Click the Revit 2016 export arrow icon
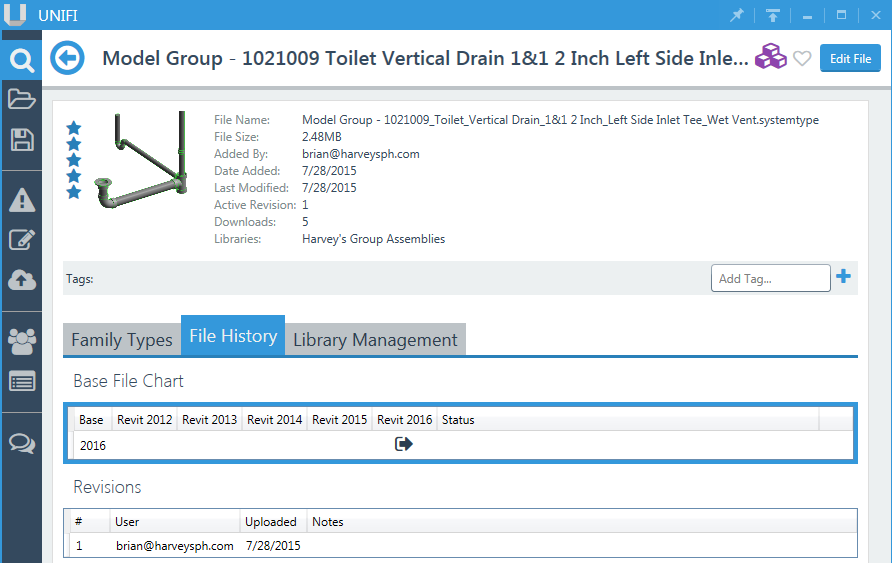Viewport: 892px width, 563px height. pyautogui.click(x=403, y=444)
